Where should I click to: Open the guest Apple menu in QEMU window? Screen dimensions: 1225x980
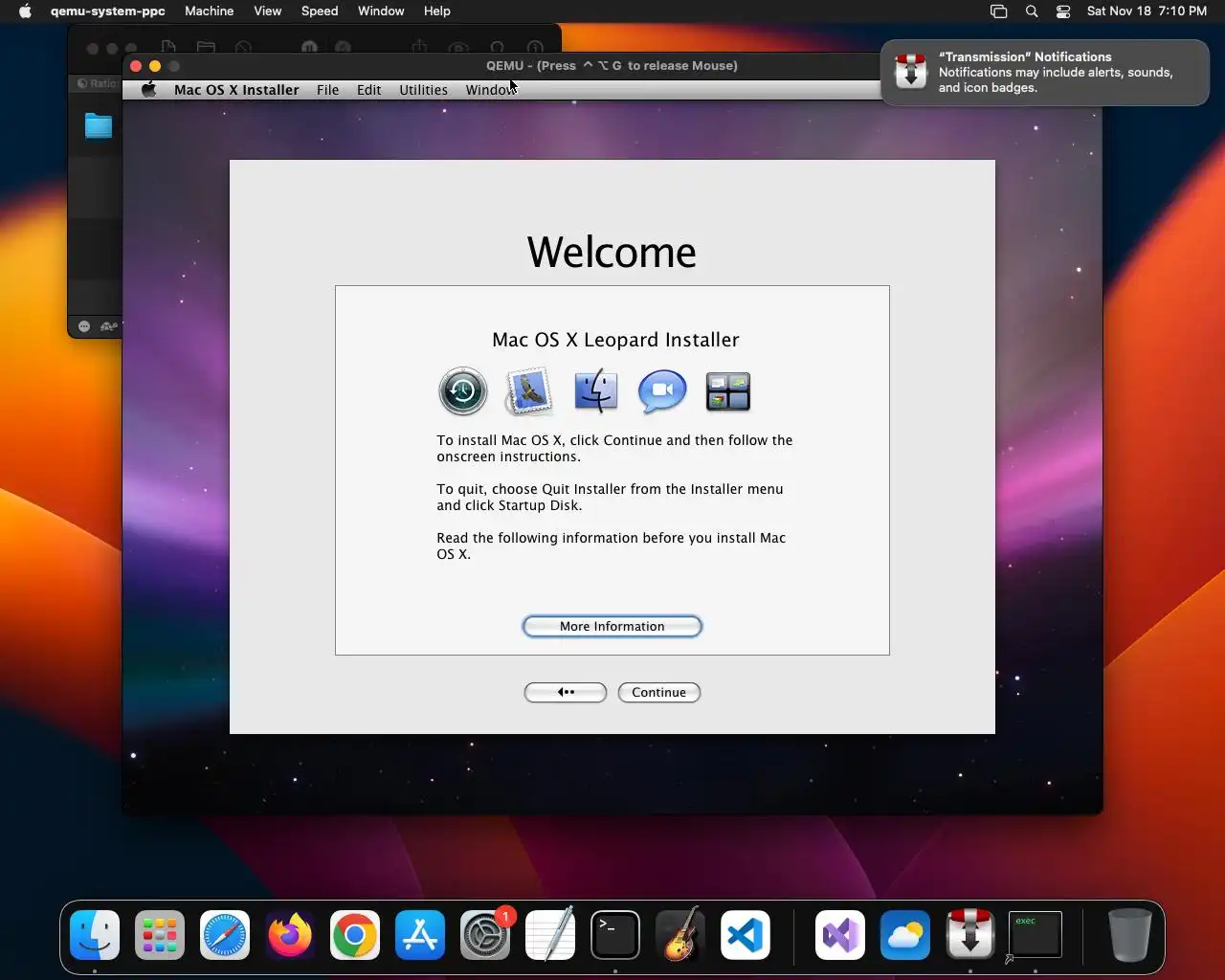click(148, 90)
